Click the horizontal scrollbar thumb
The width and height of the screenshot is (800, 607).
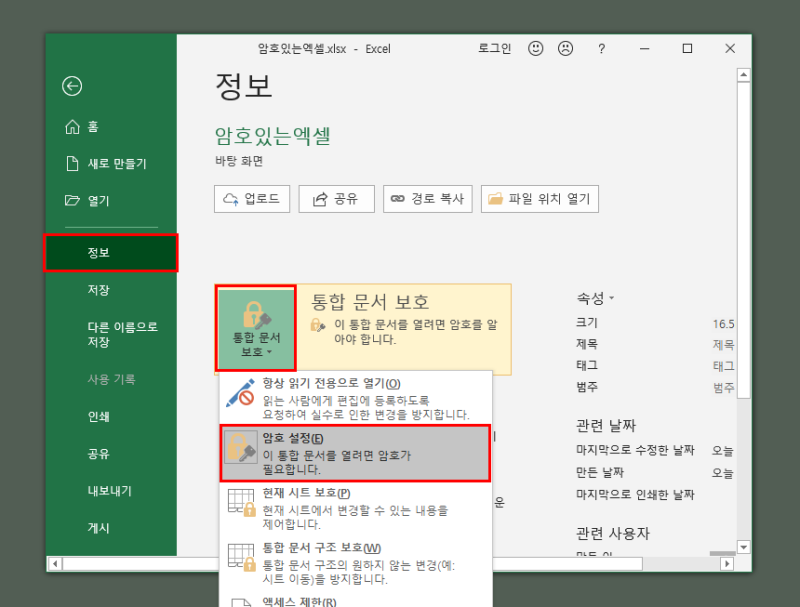pyautogui.click(x=353, y=564)
